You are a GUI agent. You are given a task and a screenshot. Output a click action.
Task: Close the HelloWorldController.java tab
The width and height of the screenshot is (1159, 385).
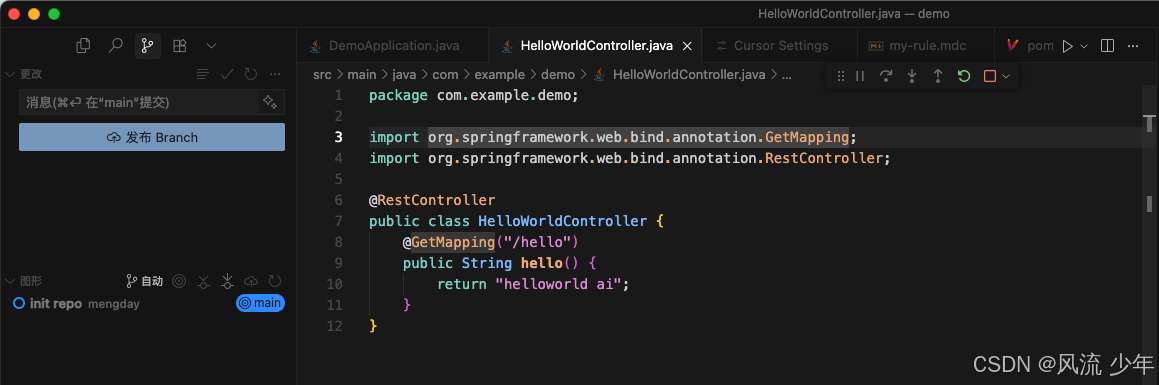687,46
